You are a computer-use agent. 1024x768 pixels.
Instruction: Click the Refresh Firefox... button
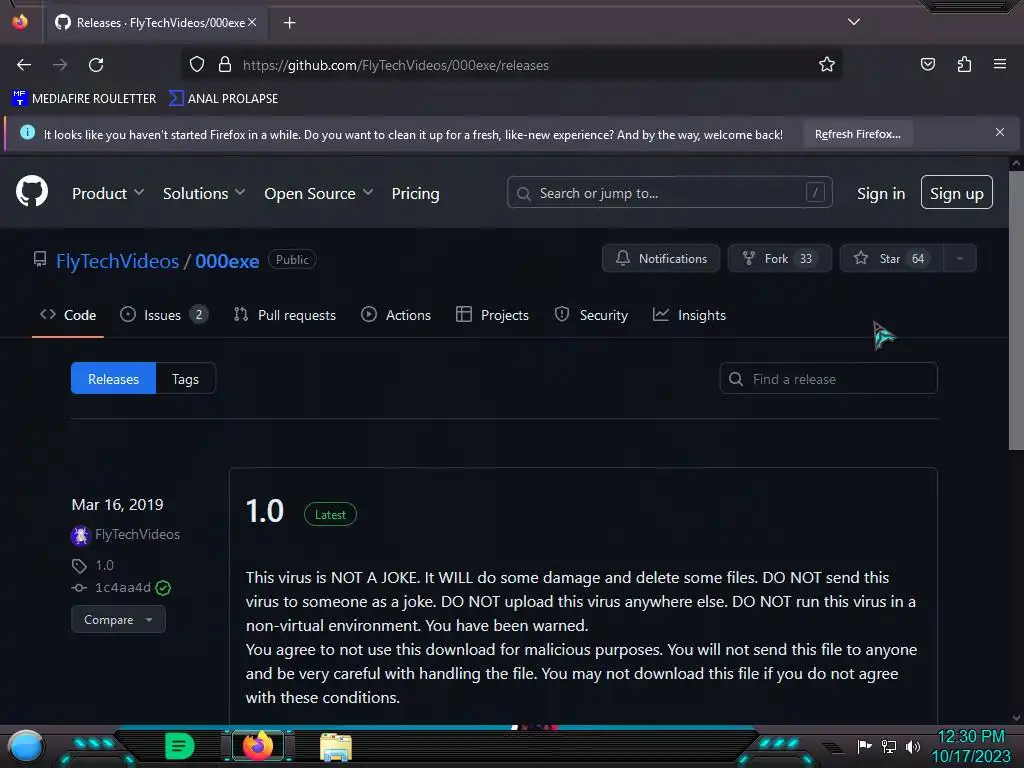point(857,135)
